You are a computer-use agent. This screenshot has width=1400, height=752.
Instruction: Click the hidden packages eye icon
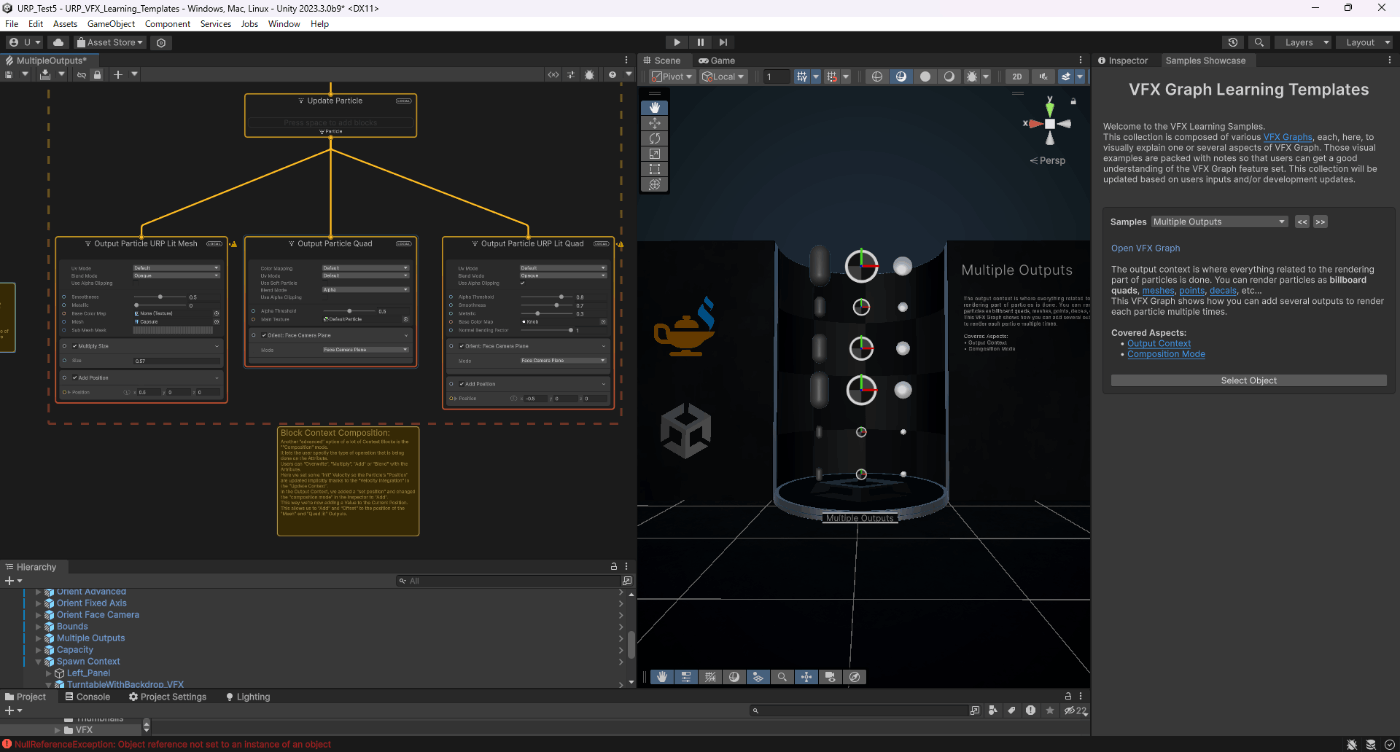coord(1075,710)
